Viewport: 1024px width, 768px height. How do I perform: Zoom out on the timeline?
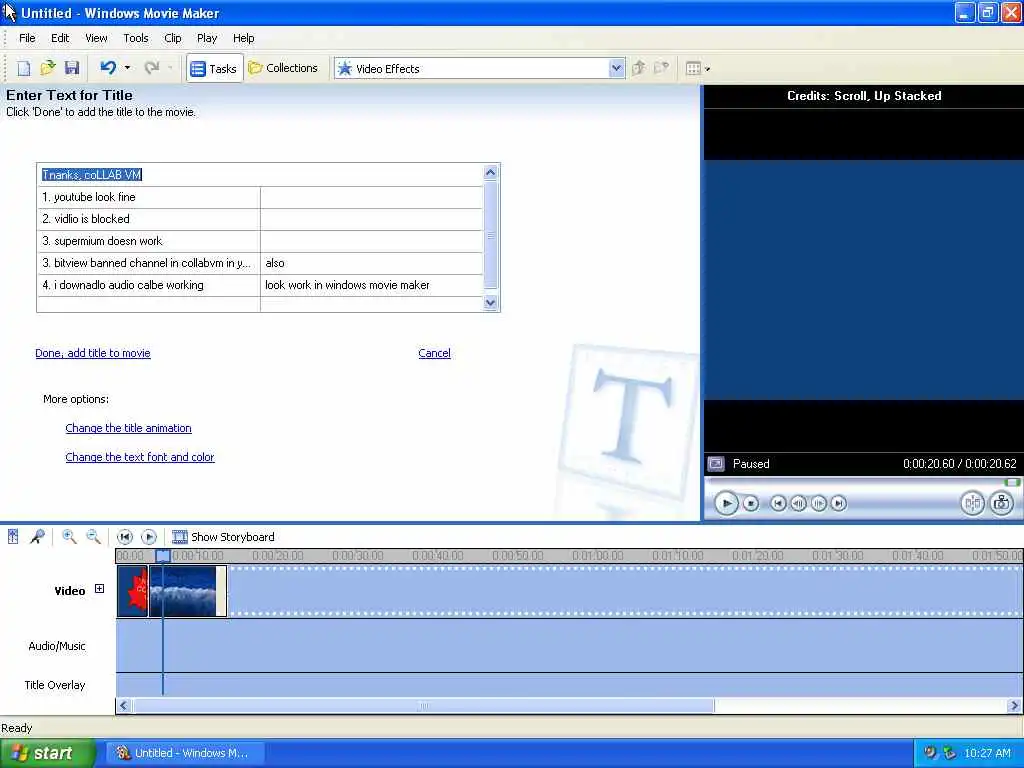pyautogui.click(x=93, y=537)
